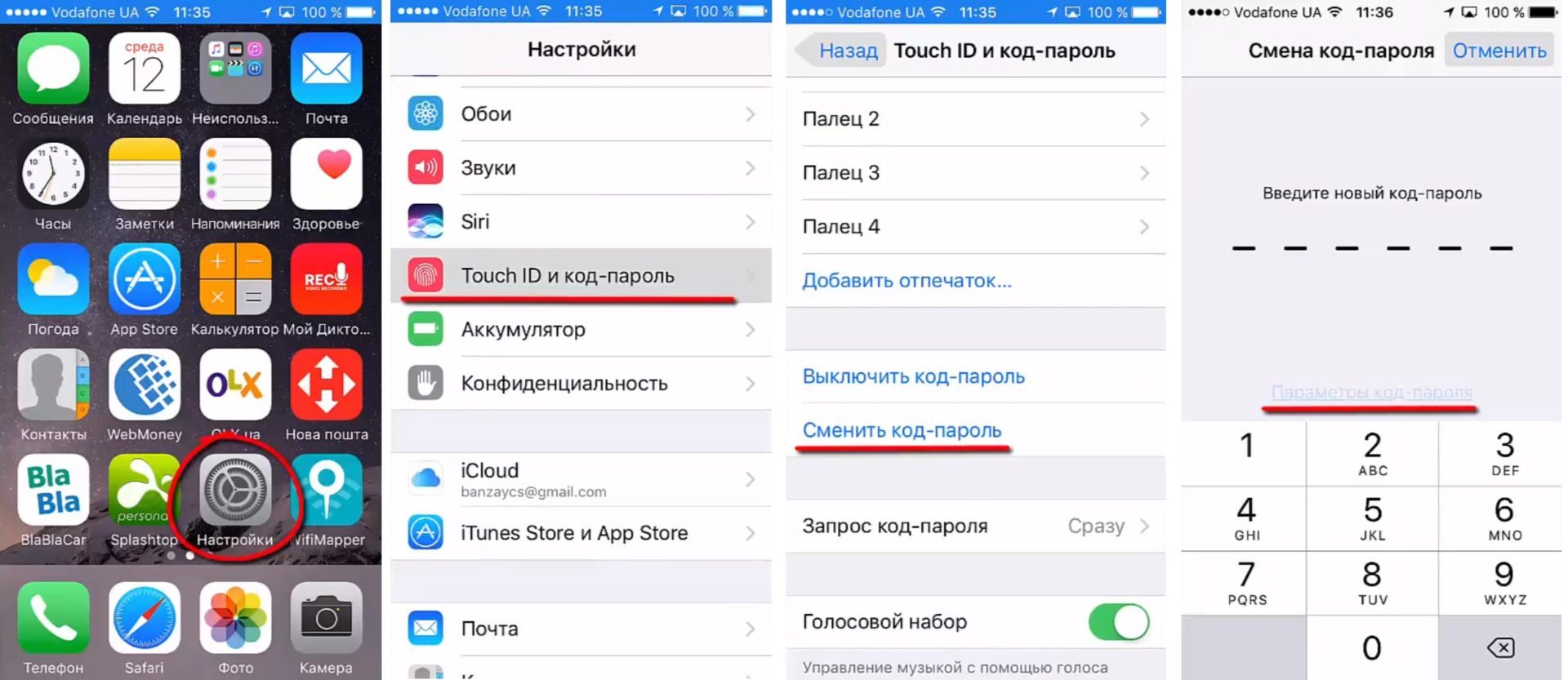
Task: Go back using the Назад button
Action: (840, 51)
